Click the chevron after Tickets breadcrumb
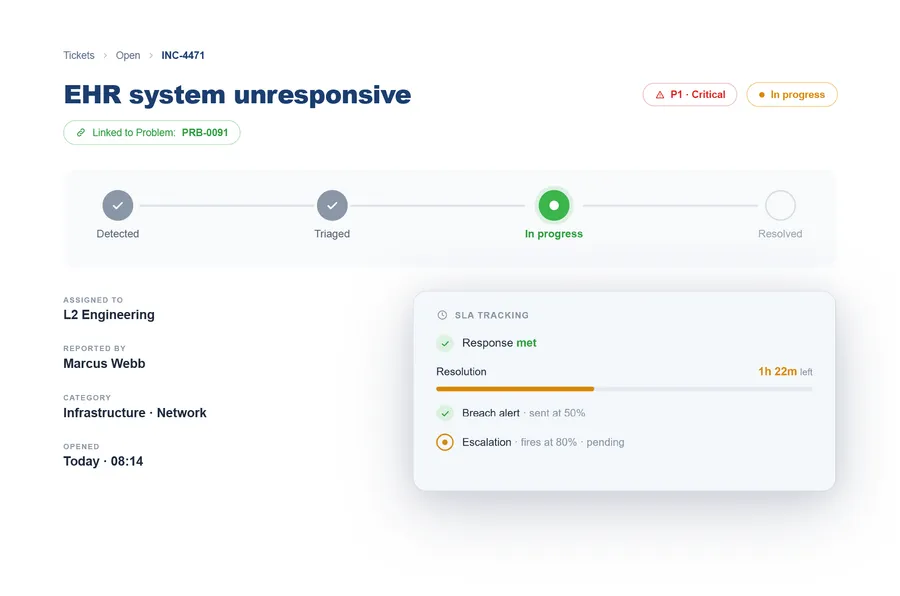 105,56
